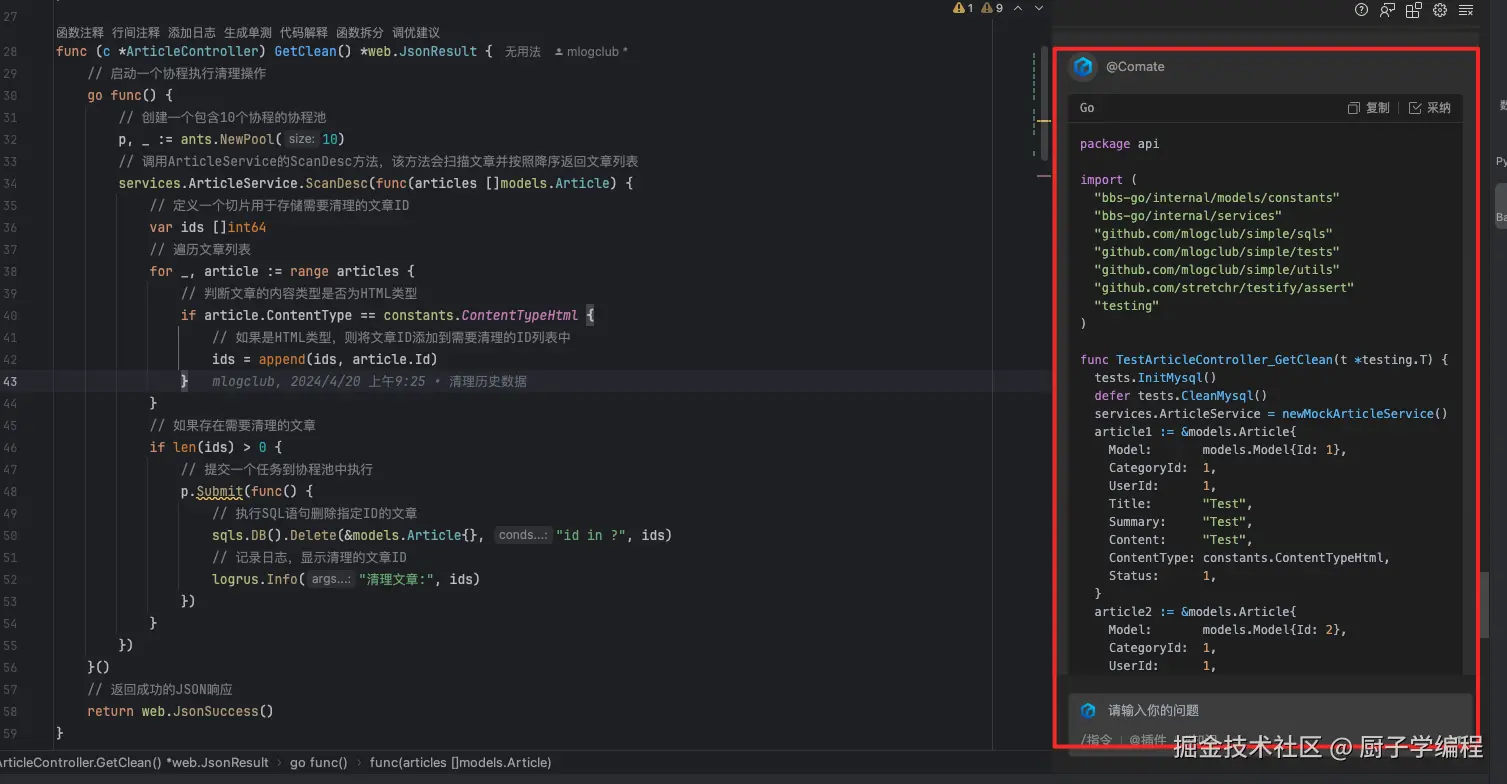Click the @插件 plugin shortcut
The image size is (1507, 784).
1148,740
